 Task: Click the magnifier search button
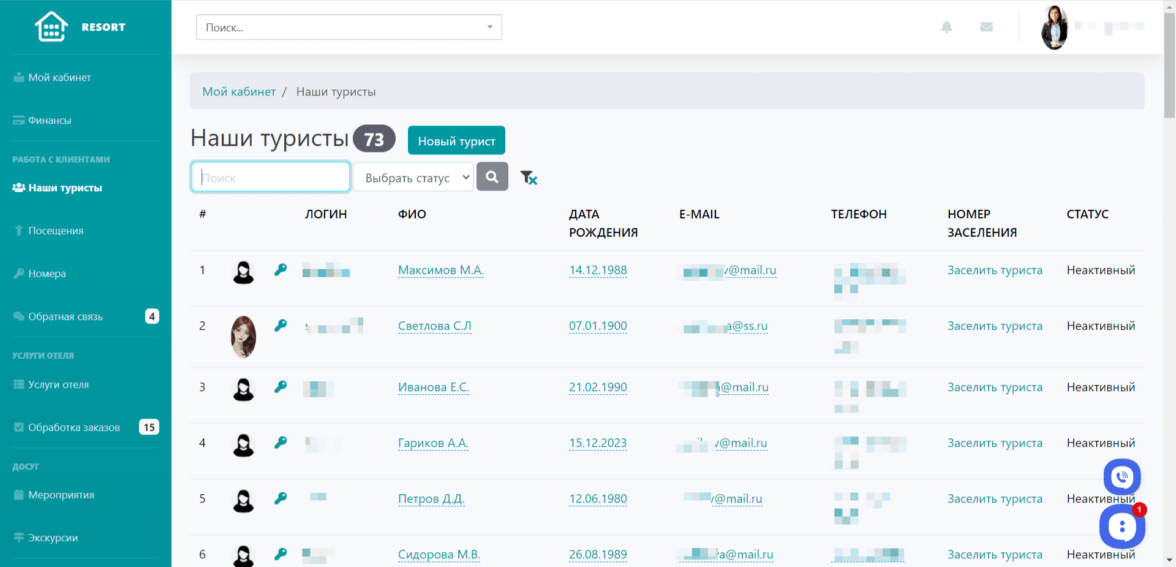coord(492,177)
